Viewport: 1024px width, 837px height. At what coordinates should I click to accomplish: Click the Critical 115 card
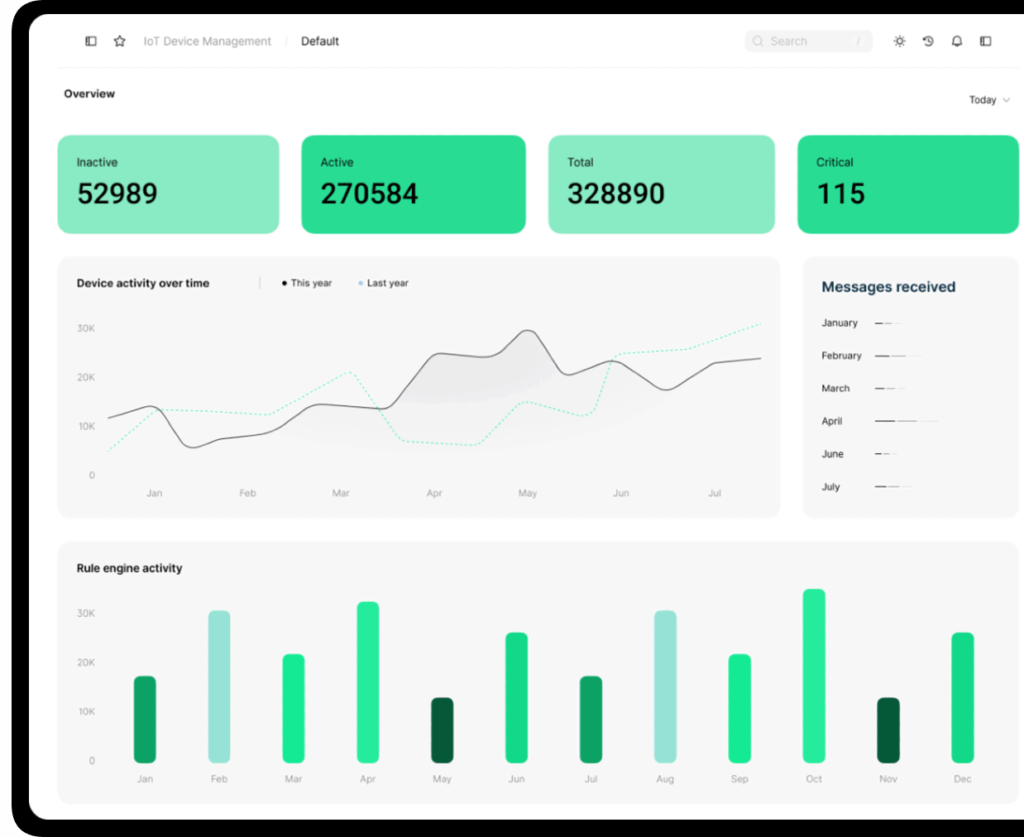click(x=908, y=184)
